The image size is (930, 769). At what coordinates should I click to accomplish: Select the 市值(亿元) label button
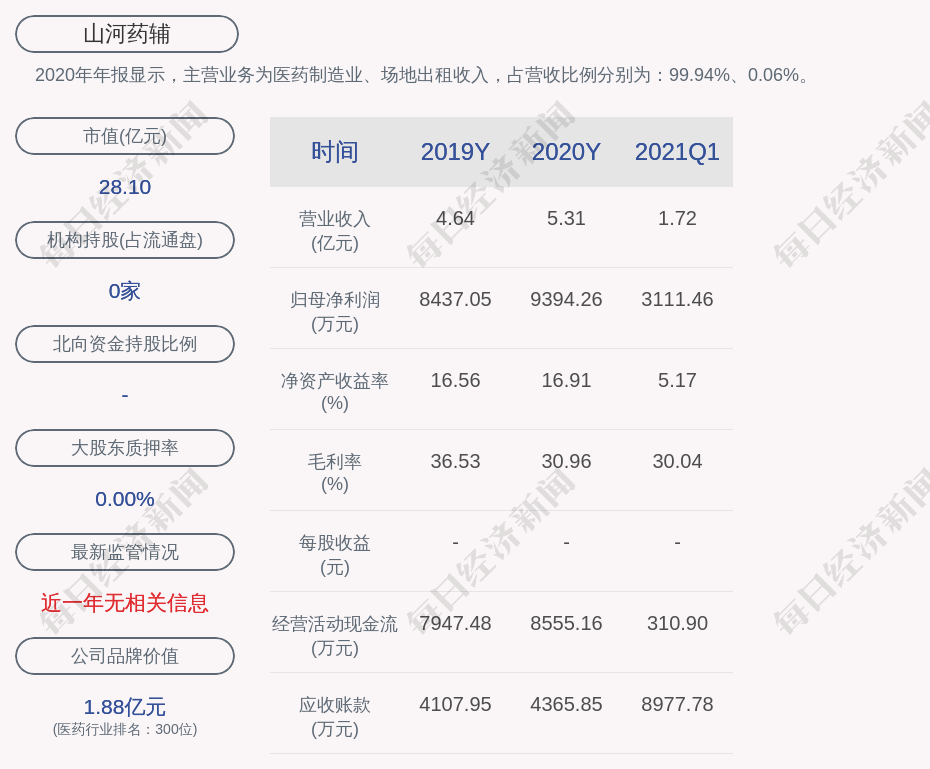tap(125, 136)
